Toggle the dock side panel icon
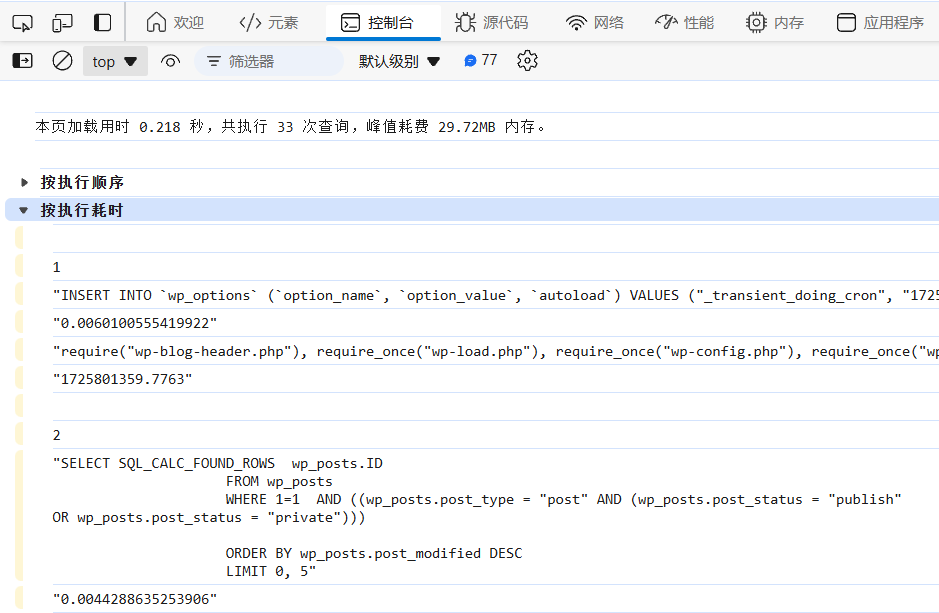This screenshot has height=613, width=939. coord(102,23)
